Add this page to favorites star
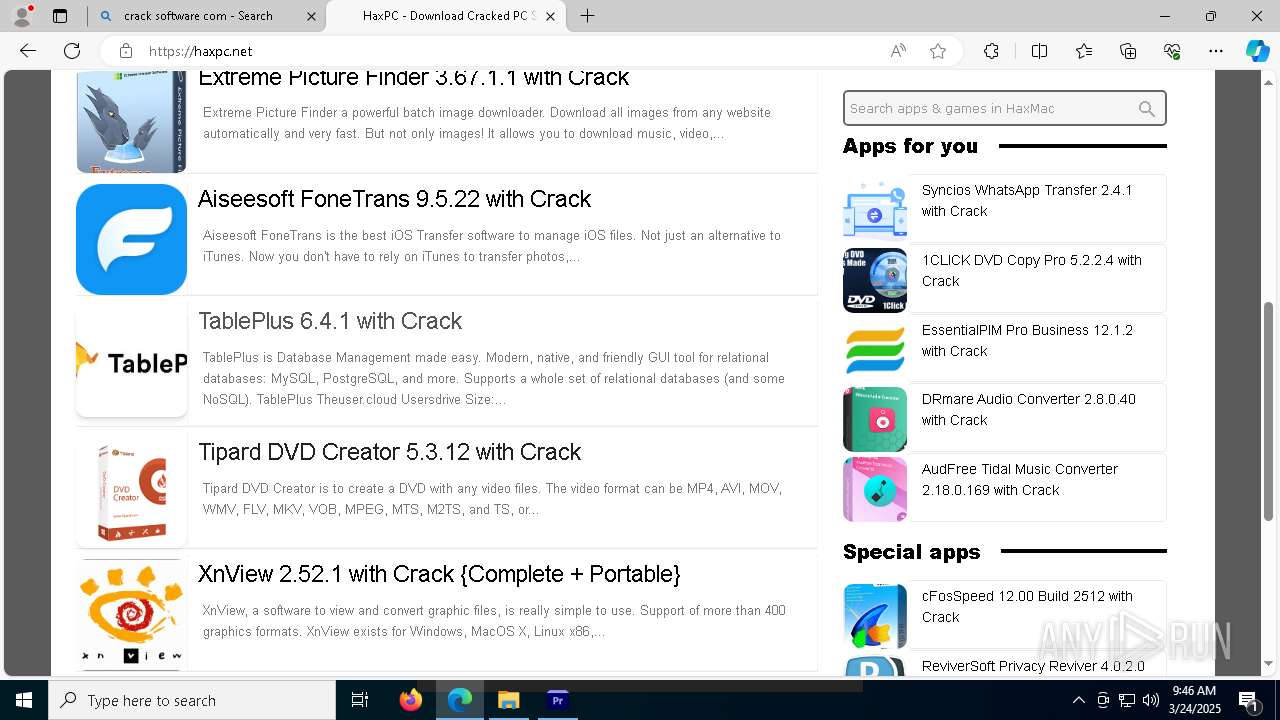Viewport: 1280px width, 720px height. 938,51
